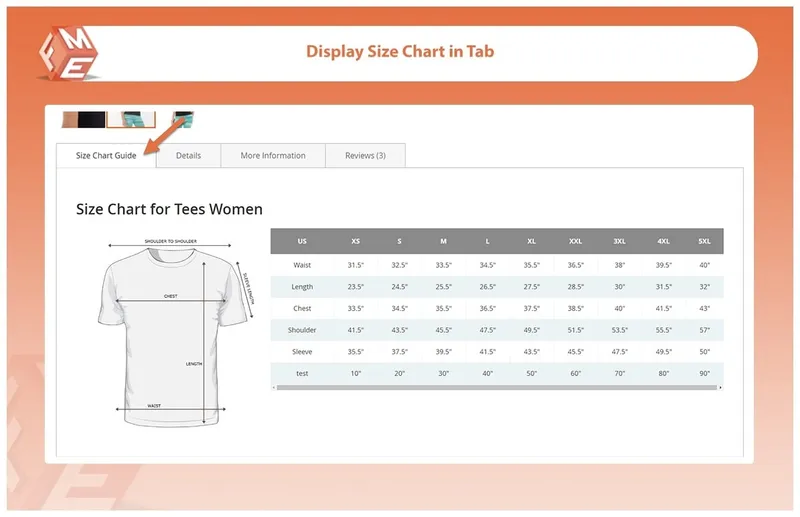Click the WAIST label on t-shirt diagram

(x=154, y=406)
